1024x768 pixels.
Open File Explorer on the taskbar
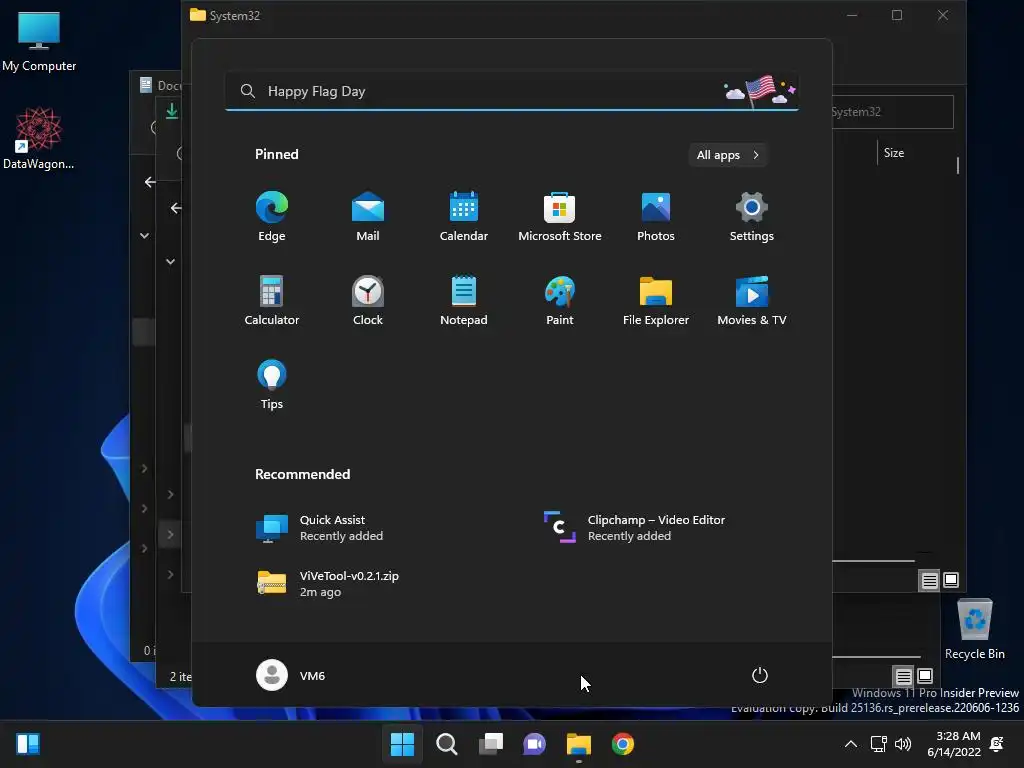[x=579, y=744]
